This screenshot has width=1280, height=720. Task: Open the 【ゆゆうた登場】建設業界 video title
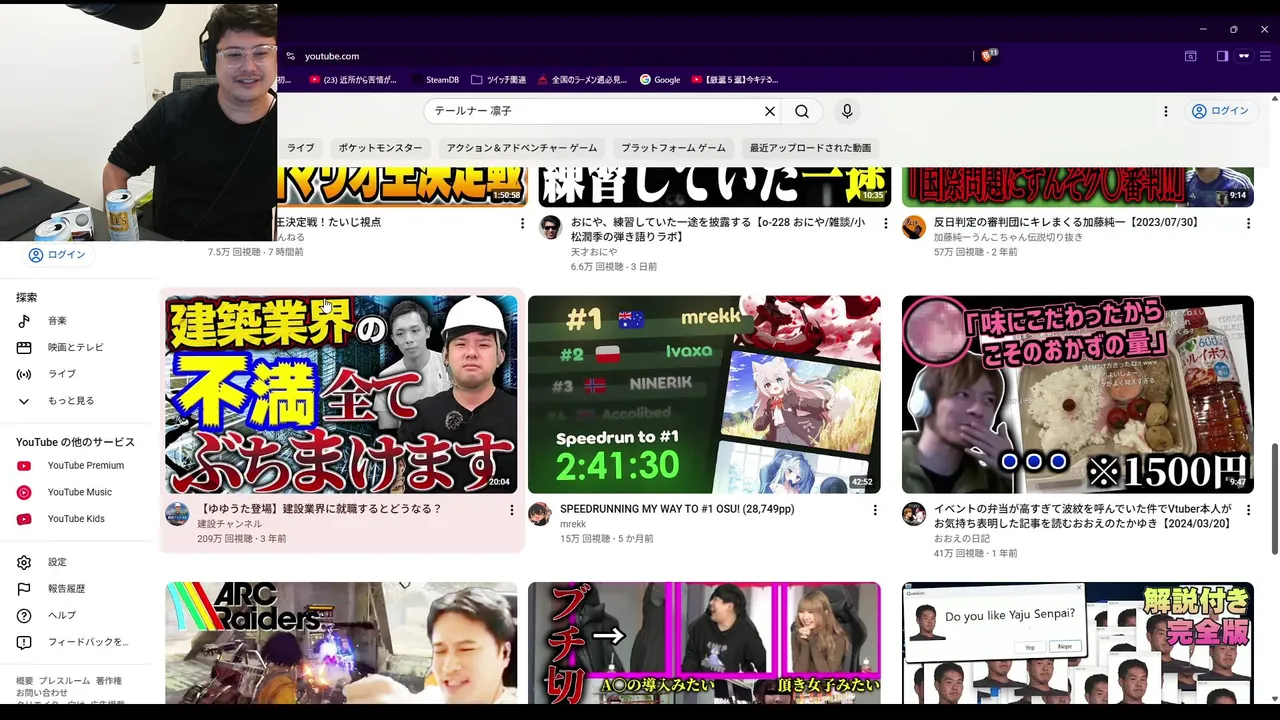[319, 509]
